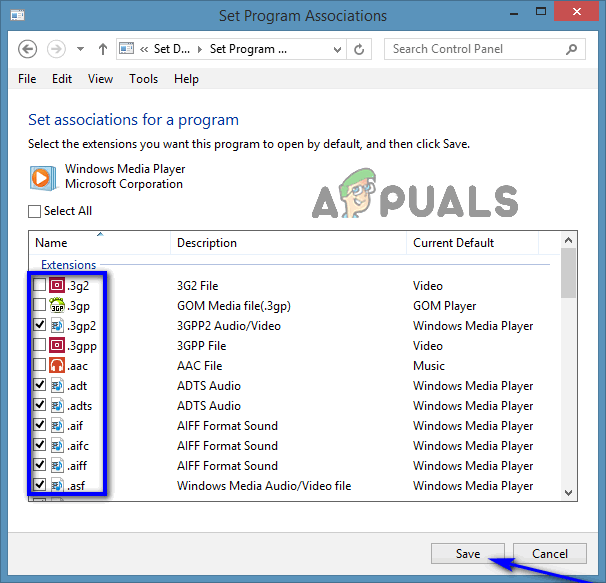Image resolution: width=606 pixels, height=583 pixels.
Task: Click 'Set D...' breadcrumb in address bar
Action: coord(172,49)
